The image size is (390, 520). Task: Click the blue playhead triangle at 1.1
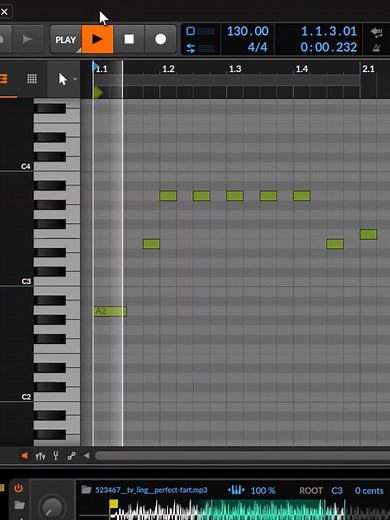coord(95,66)
